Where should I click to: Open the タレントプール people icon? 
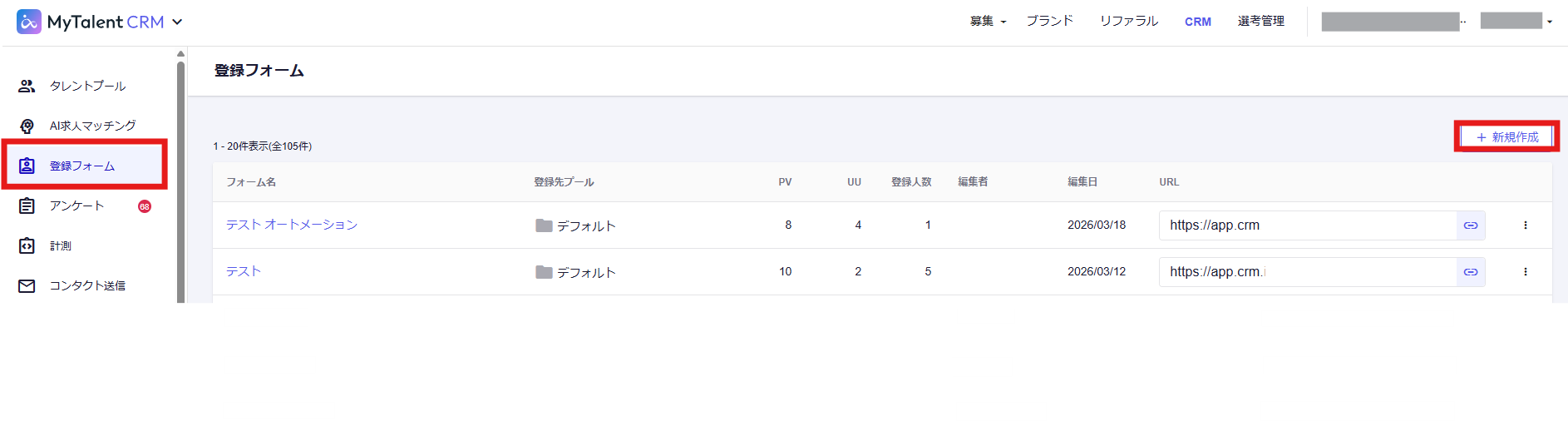pos(27,86)
